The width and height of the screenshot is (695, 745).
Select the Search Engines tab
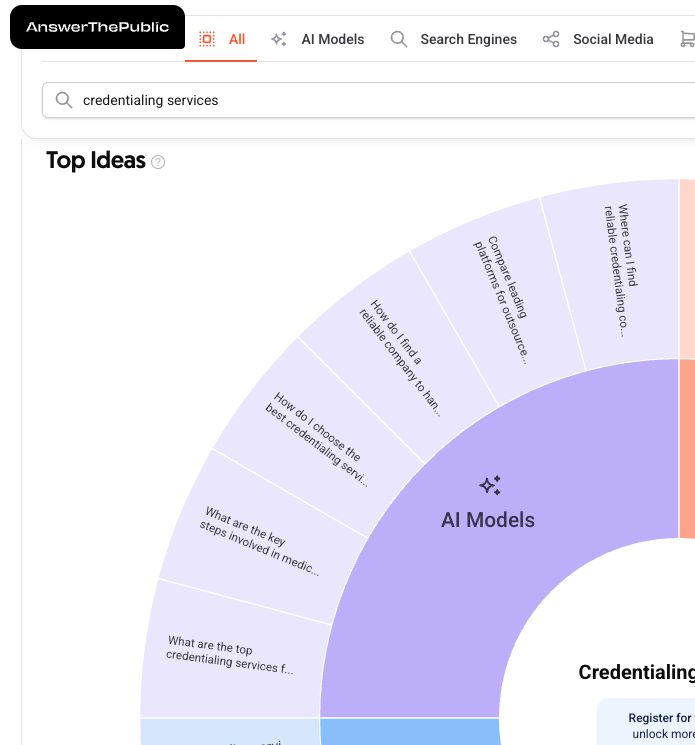pos(468,39)
